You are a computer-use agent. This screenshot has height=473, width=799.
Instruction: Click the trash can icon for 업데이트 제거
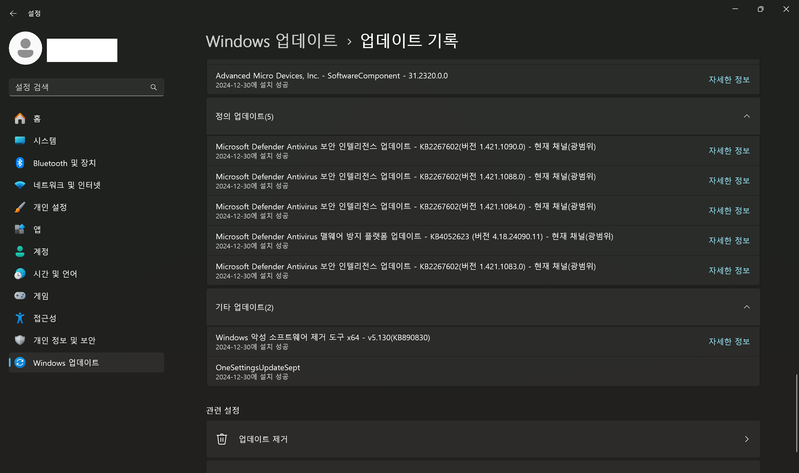point(222,439)
